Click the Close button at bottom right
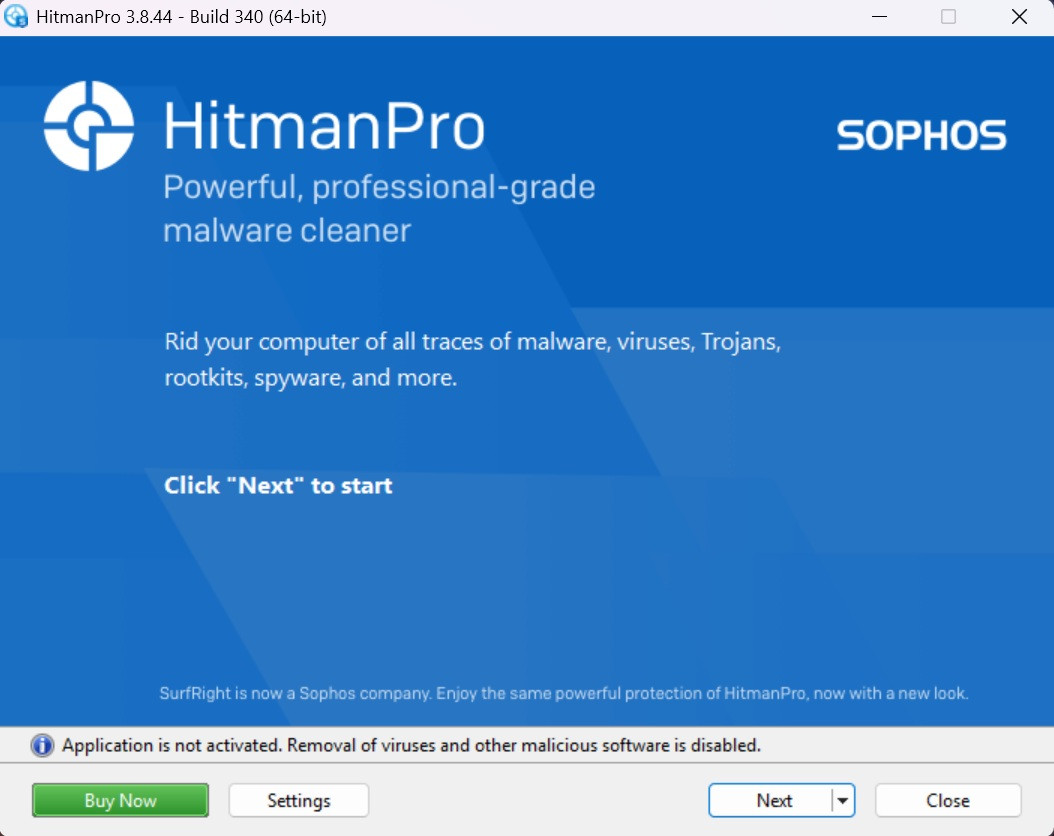The height and width of the screenshot is (836, 1054). [x=948, y=800]
